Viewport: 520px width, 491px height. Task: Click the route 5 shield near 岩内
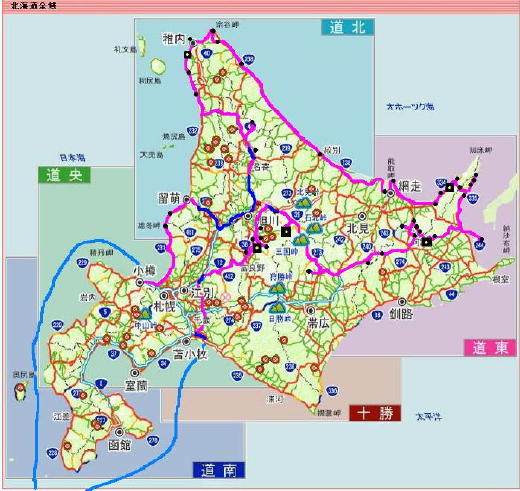(x=105, y=312)
